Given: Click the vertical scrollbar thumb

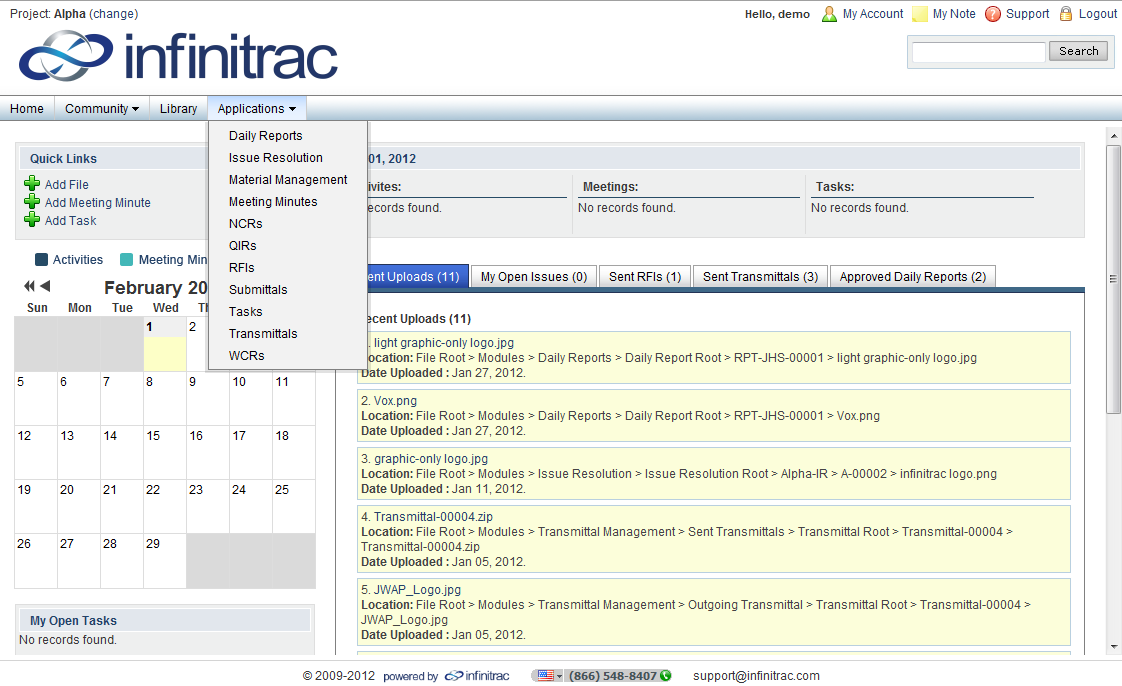Looking at the screenshot, I should 1113,279.
